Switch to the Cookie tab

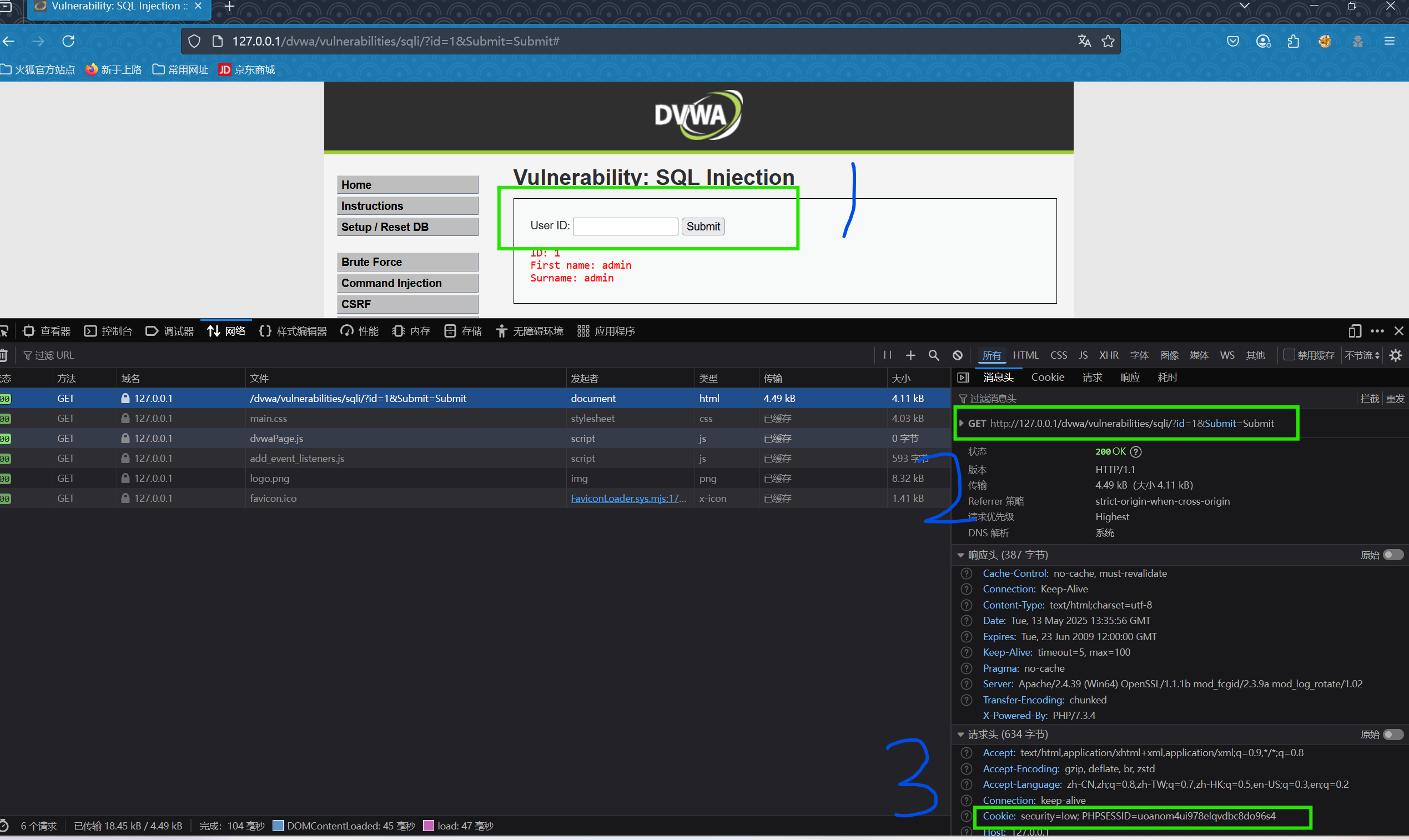click(1048, 378)
